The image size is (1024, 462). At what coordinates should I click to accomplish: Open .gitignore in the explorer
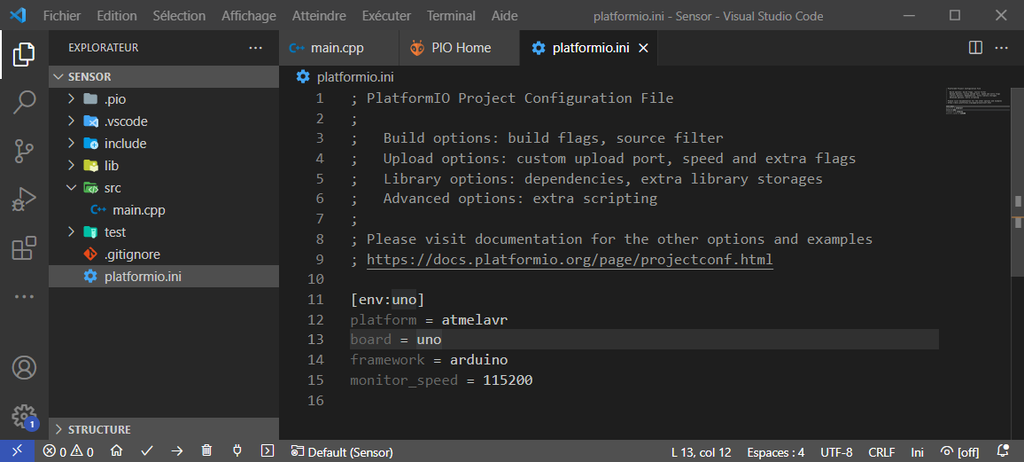pos(164,255)
